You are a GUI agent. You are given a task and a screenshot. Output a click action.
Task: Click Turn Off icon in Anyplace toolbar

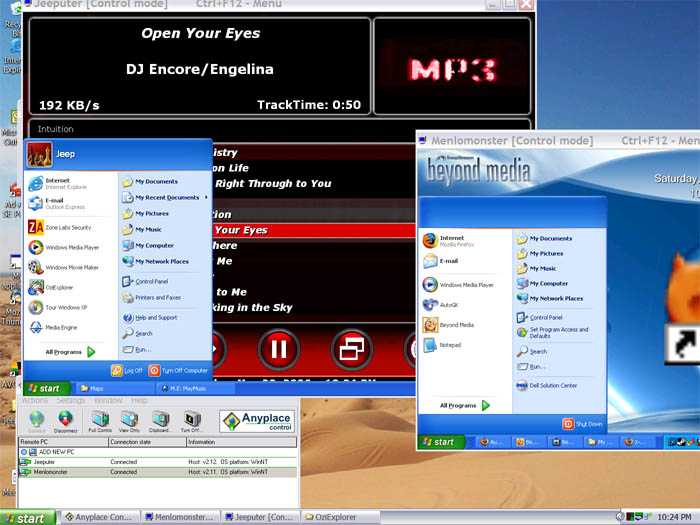(190, 421)
